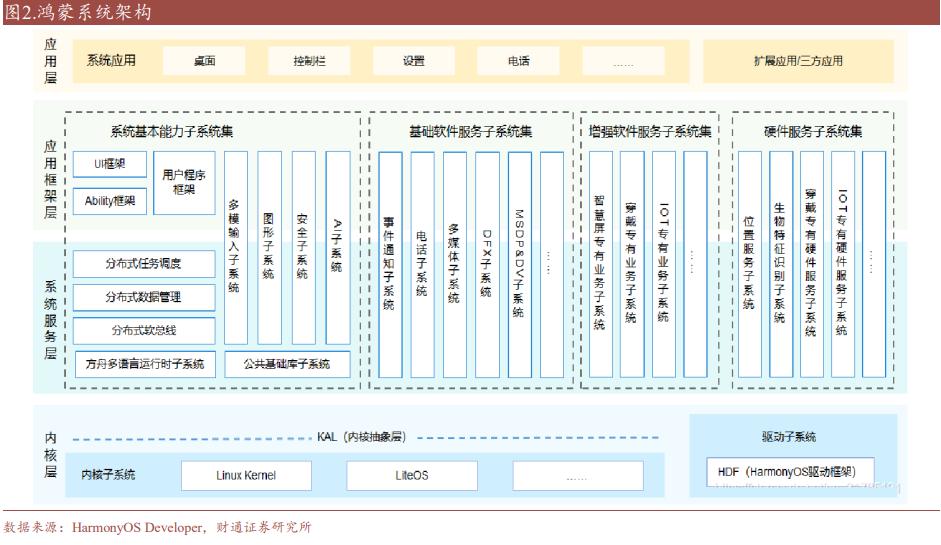
Task: Select the 分布式数据管理 box
Action: tap(144, 297)
